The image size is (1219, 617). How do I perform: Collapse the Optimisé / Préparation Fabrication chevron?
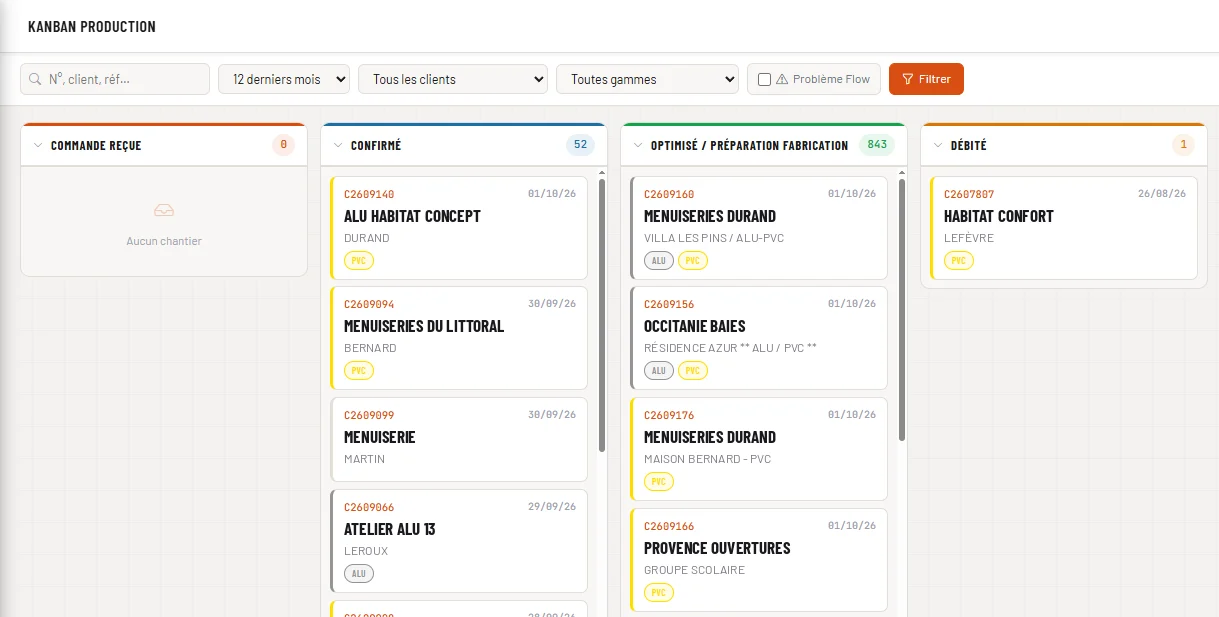click(x=638, y=145)
